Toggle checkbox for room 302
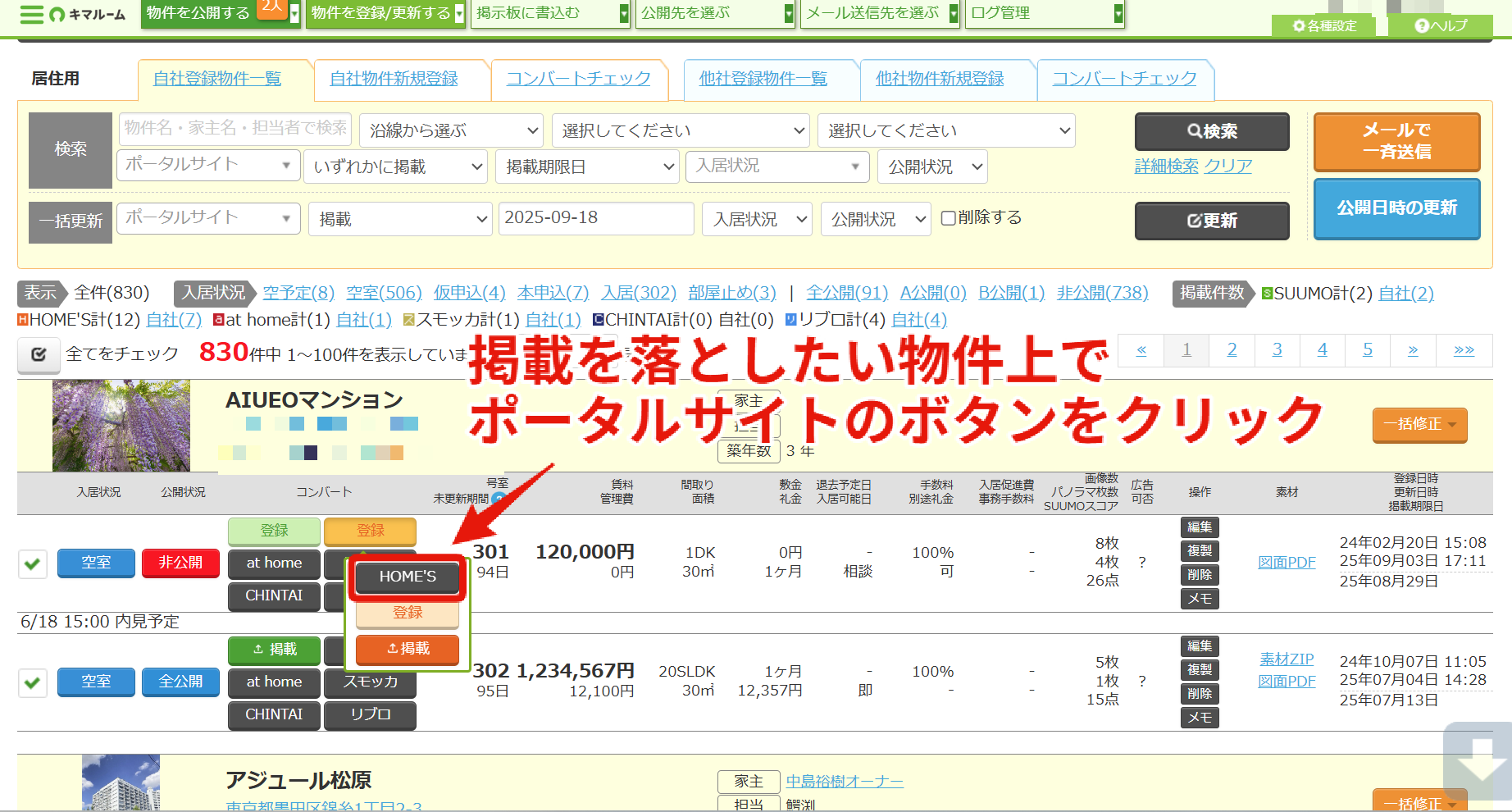1512x812 pixels. pos(33,682)
